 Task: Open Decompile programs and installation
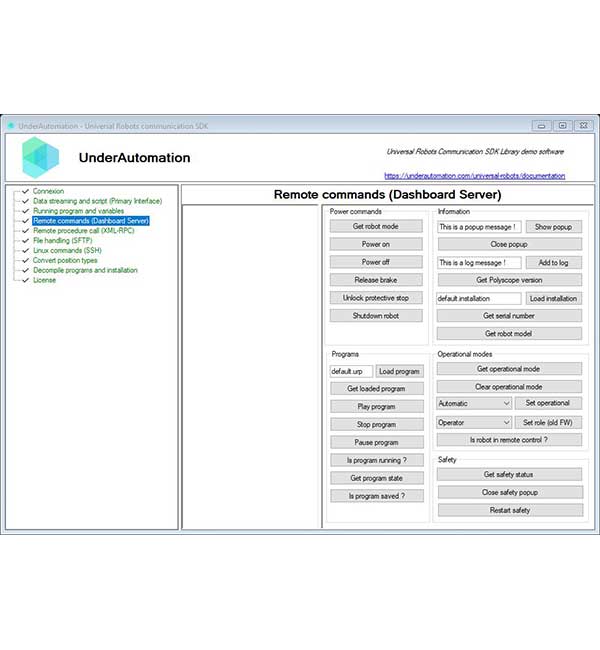[85, 270]
